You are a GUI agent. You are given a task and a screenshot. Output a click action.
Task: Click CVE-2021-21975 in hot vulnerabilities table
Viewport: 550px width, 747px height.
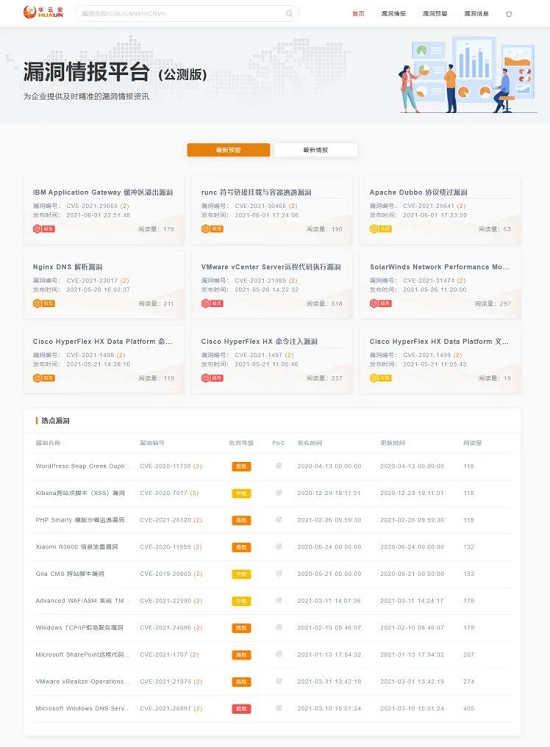165,682
